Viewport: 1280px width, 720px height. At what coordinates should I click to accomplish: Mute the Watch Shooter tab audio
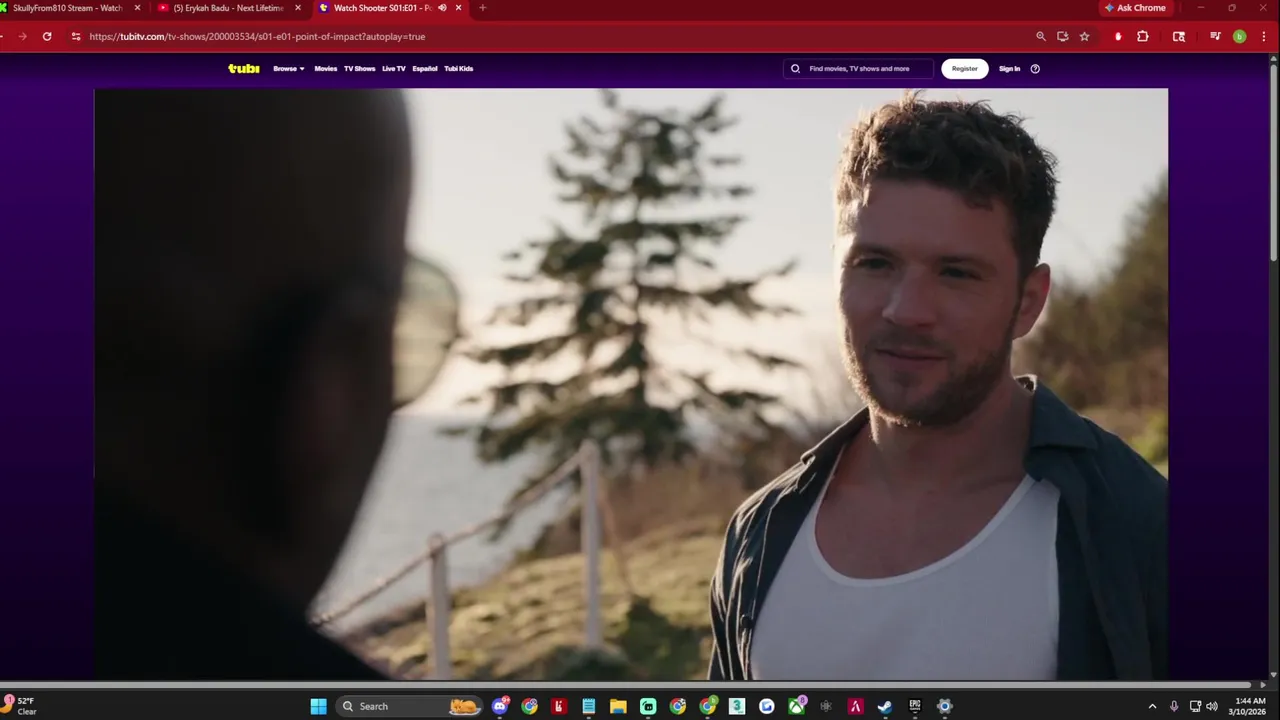click(442, 8)
